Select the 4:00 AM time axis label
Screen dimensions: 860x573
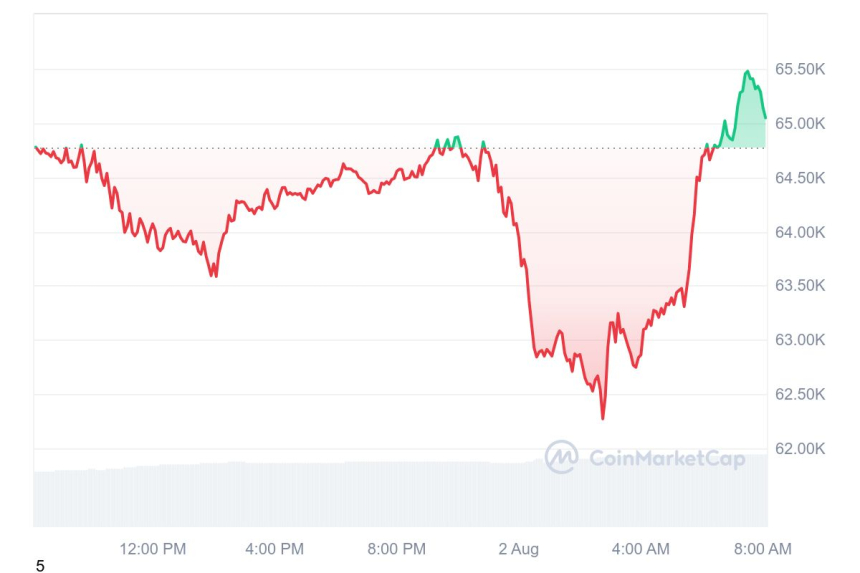point(641,549)
